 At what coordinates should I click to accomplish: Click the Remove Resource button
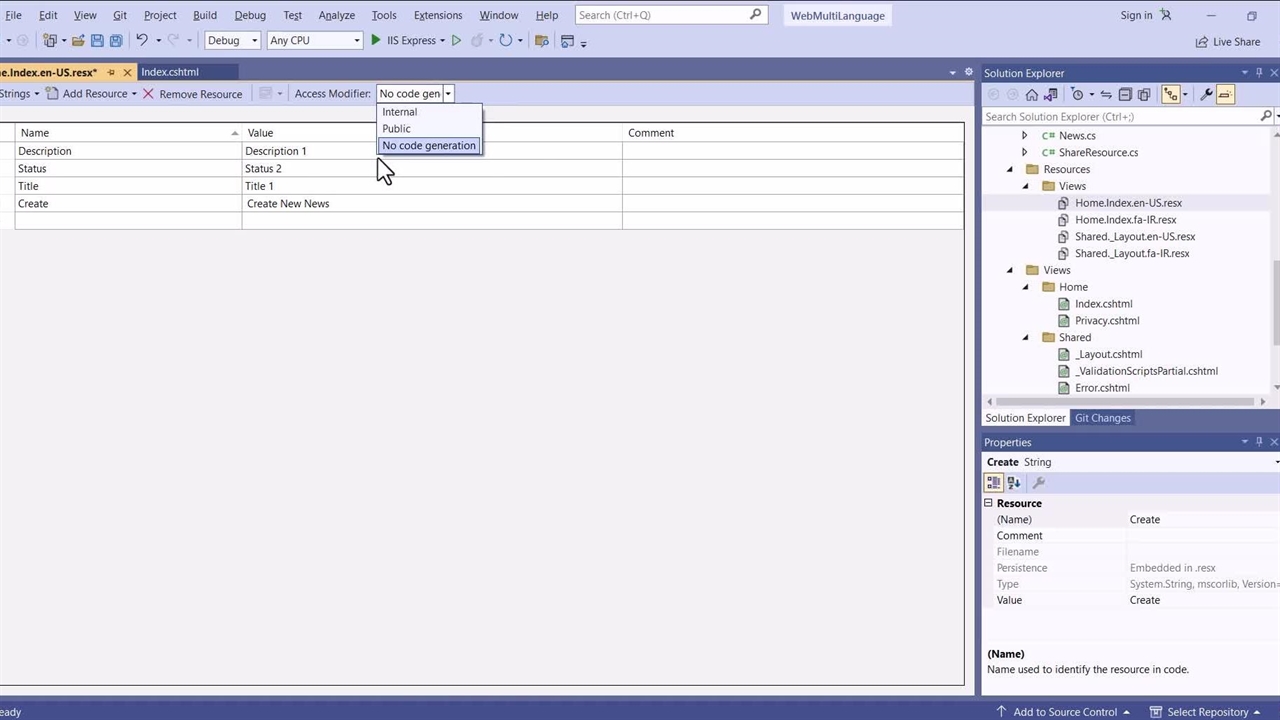coord(192,94)
